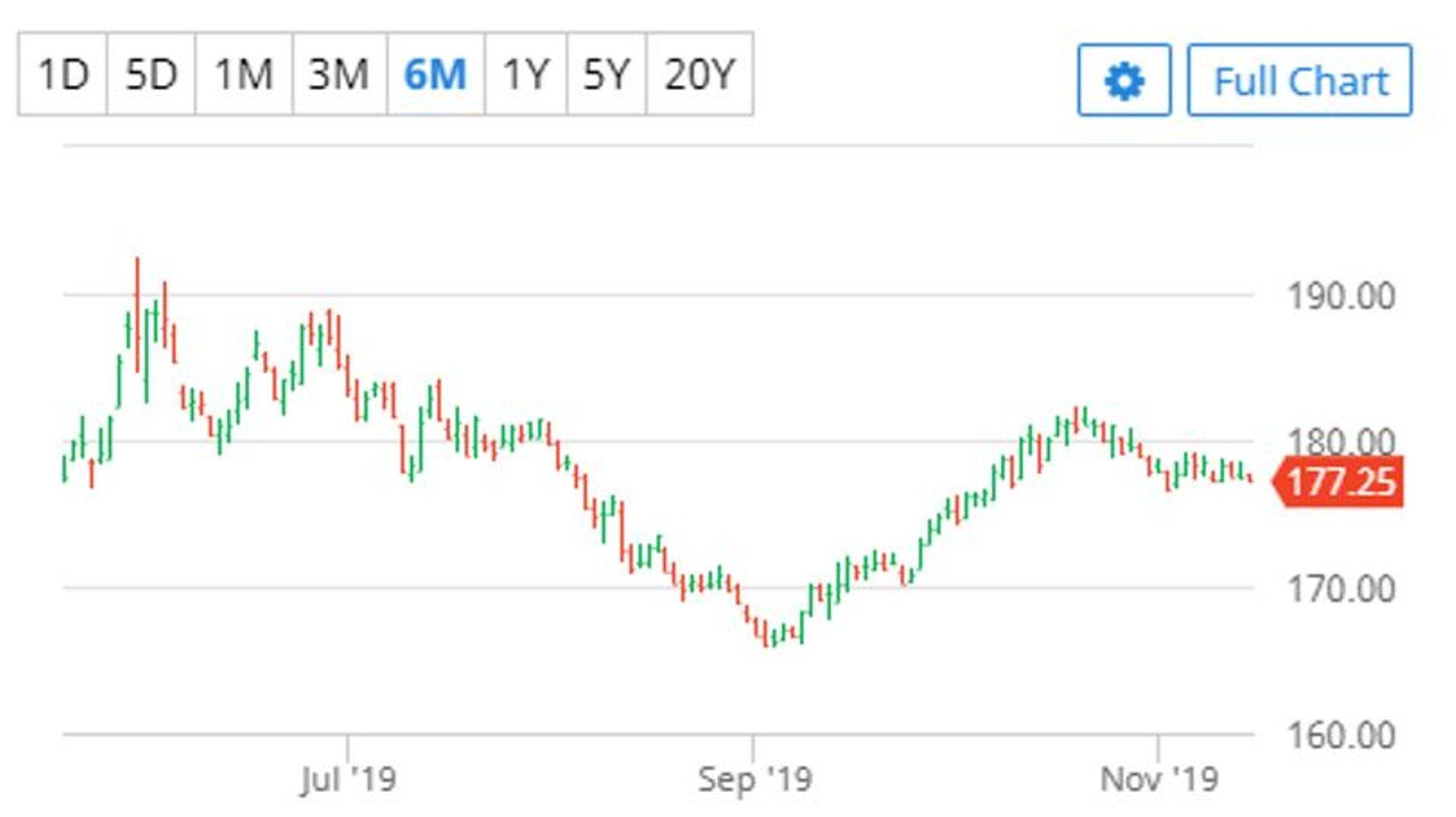This screenshot has height=817, width=1456.
Task: Click the Nov '19 date axis label
Action: click(1159, 779)
